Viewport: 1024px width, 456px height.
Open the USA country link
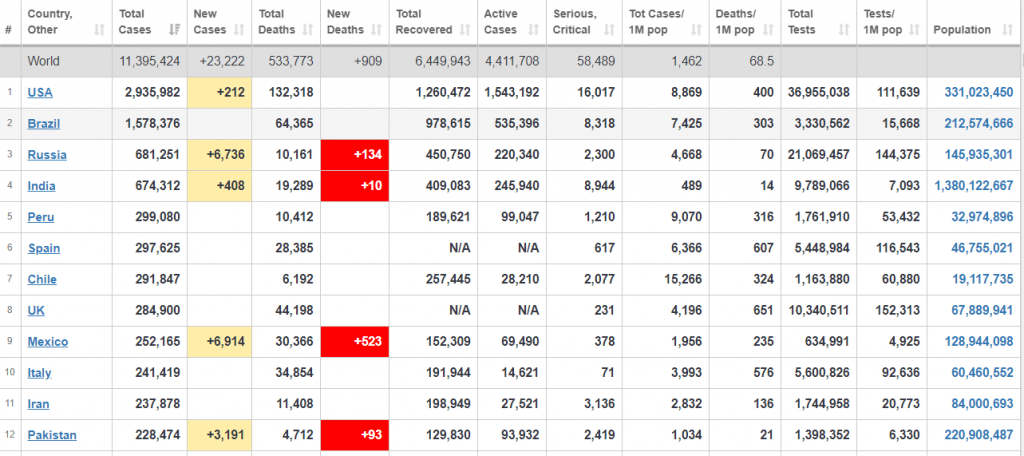[40, 93]
